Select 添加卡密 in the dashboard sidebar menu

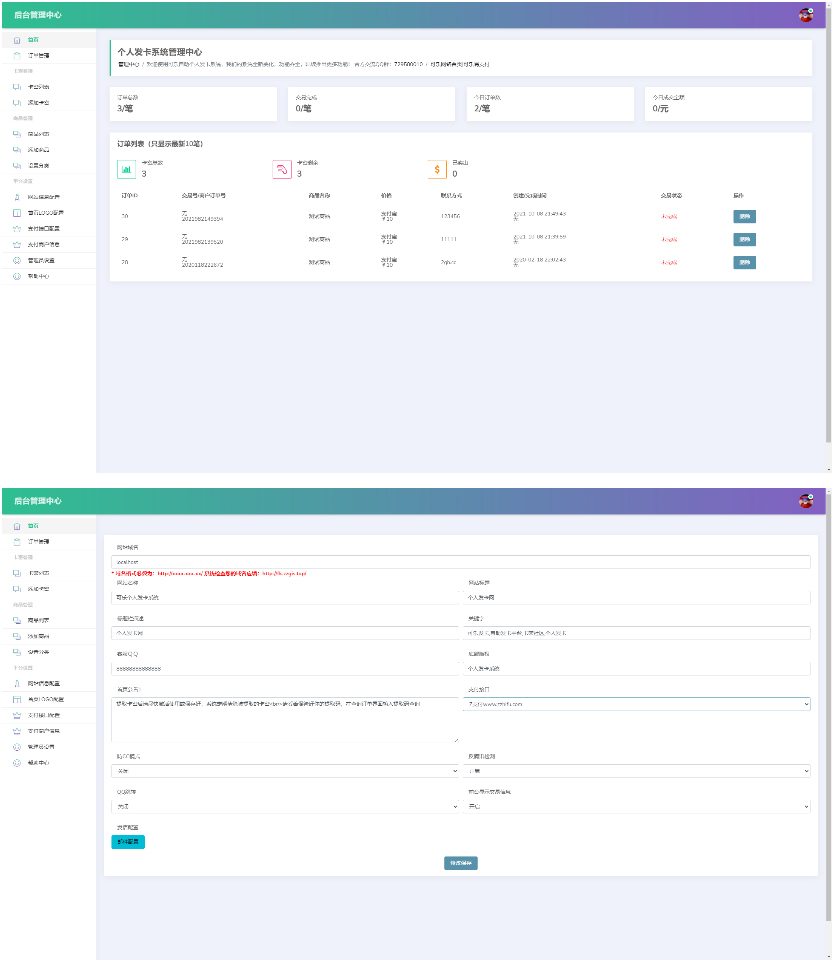pos(38,102)
